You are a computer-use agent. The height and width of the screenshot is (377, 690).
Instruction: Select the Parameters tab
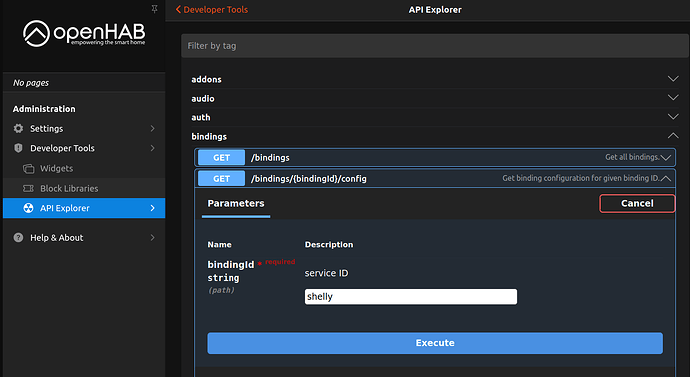[x=236, y=204]
